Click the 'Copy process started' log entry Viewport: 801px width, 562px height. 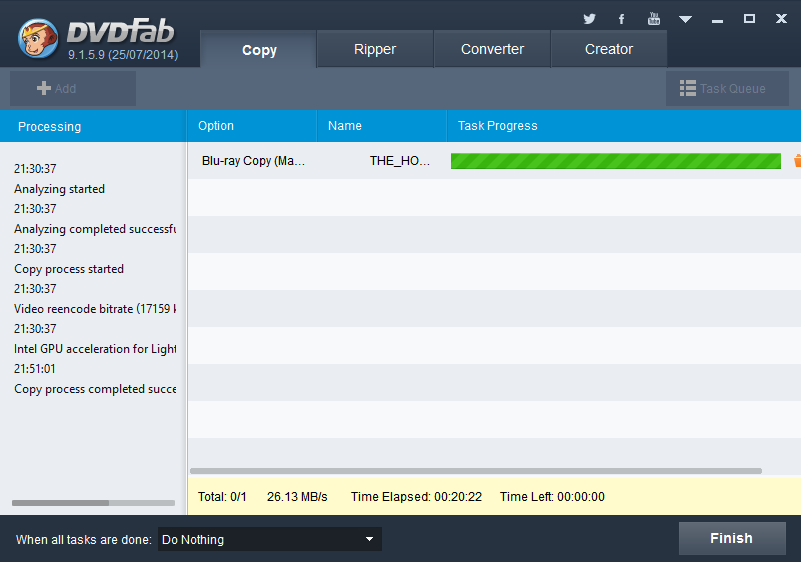[69, 269]
